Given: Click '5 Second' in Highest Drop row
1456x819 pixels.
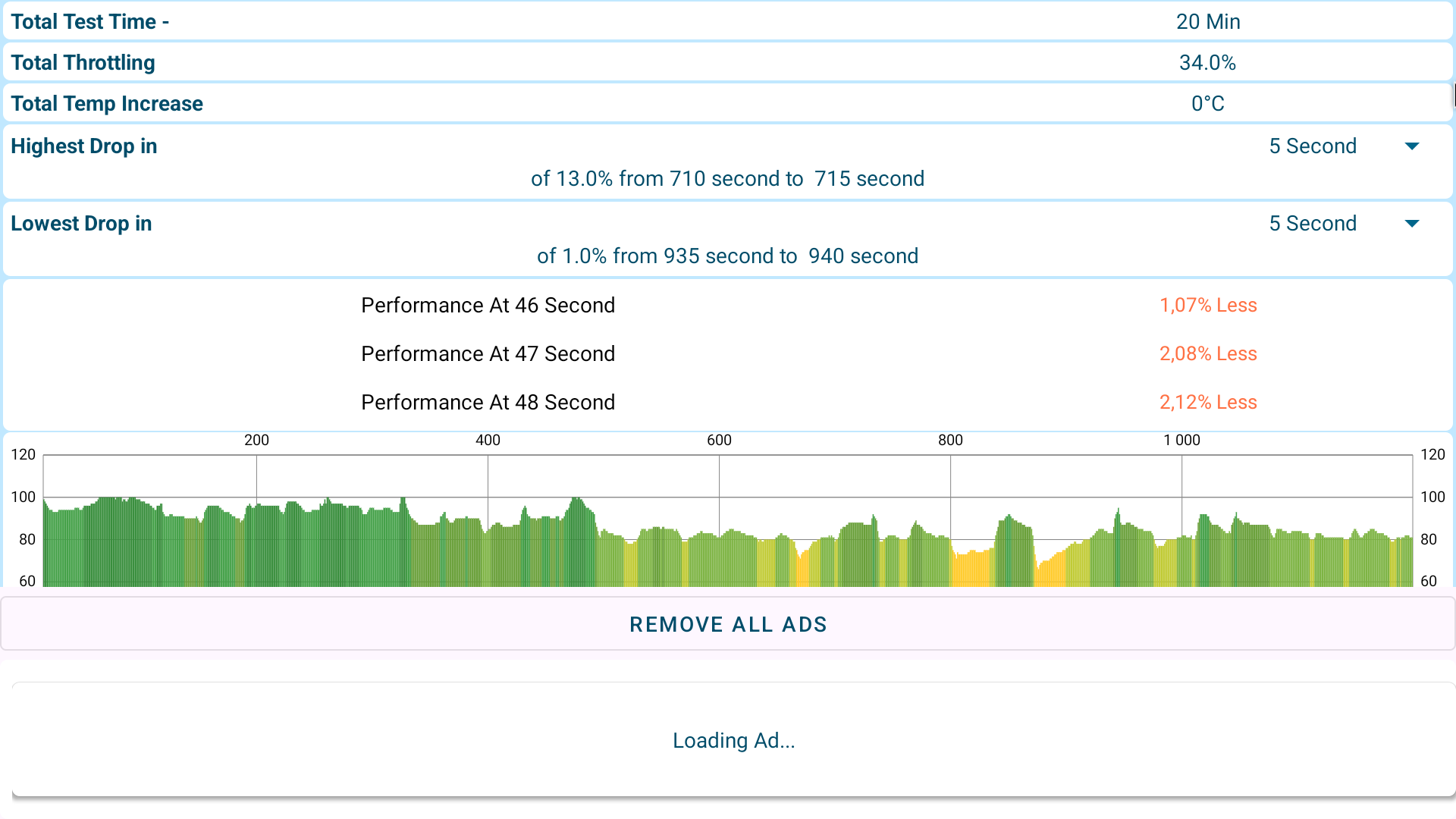Looking at the screenshot, I should [x=1312, y=146].
